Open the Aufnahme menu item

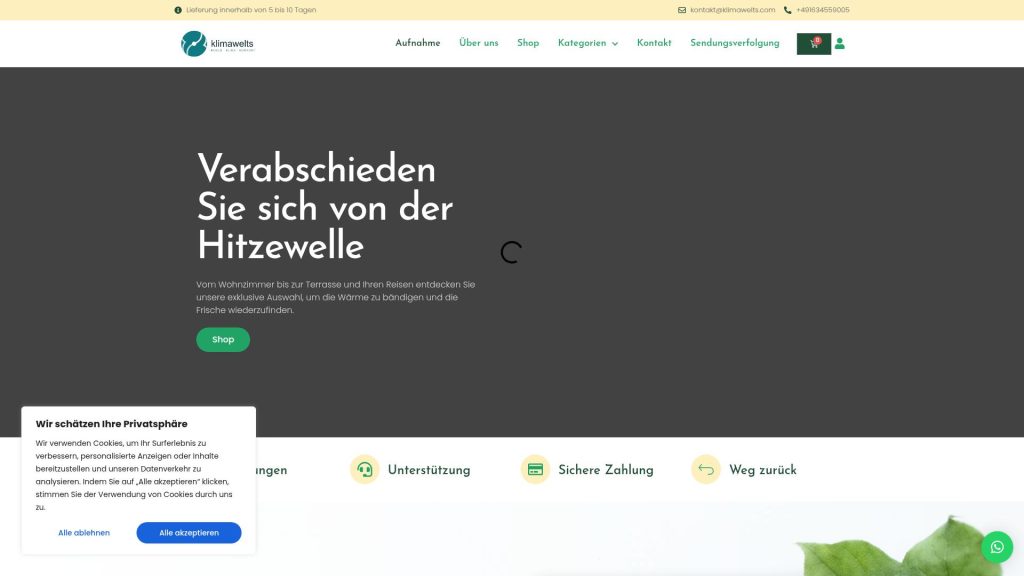(417, 43)
